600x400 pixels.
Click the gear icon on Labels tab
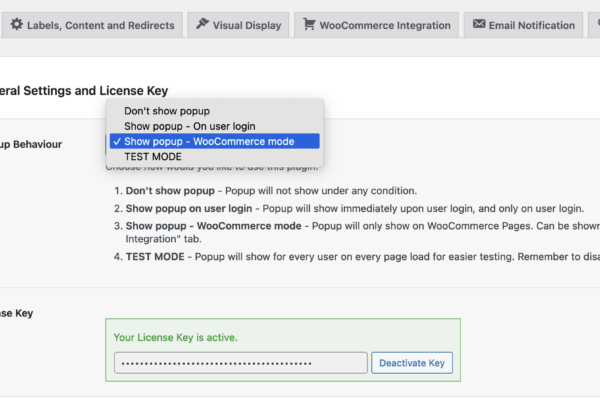[x=16, y=24]
